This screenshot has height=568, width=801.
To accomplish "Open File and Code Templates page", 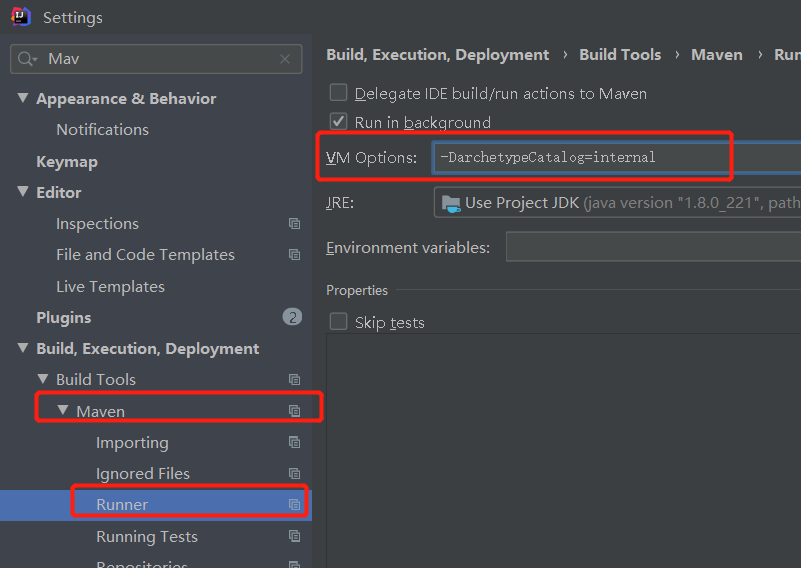I will pyautogui.click(x=145, y=255).
